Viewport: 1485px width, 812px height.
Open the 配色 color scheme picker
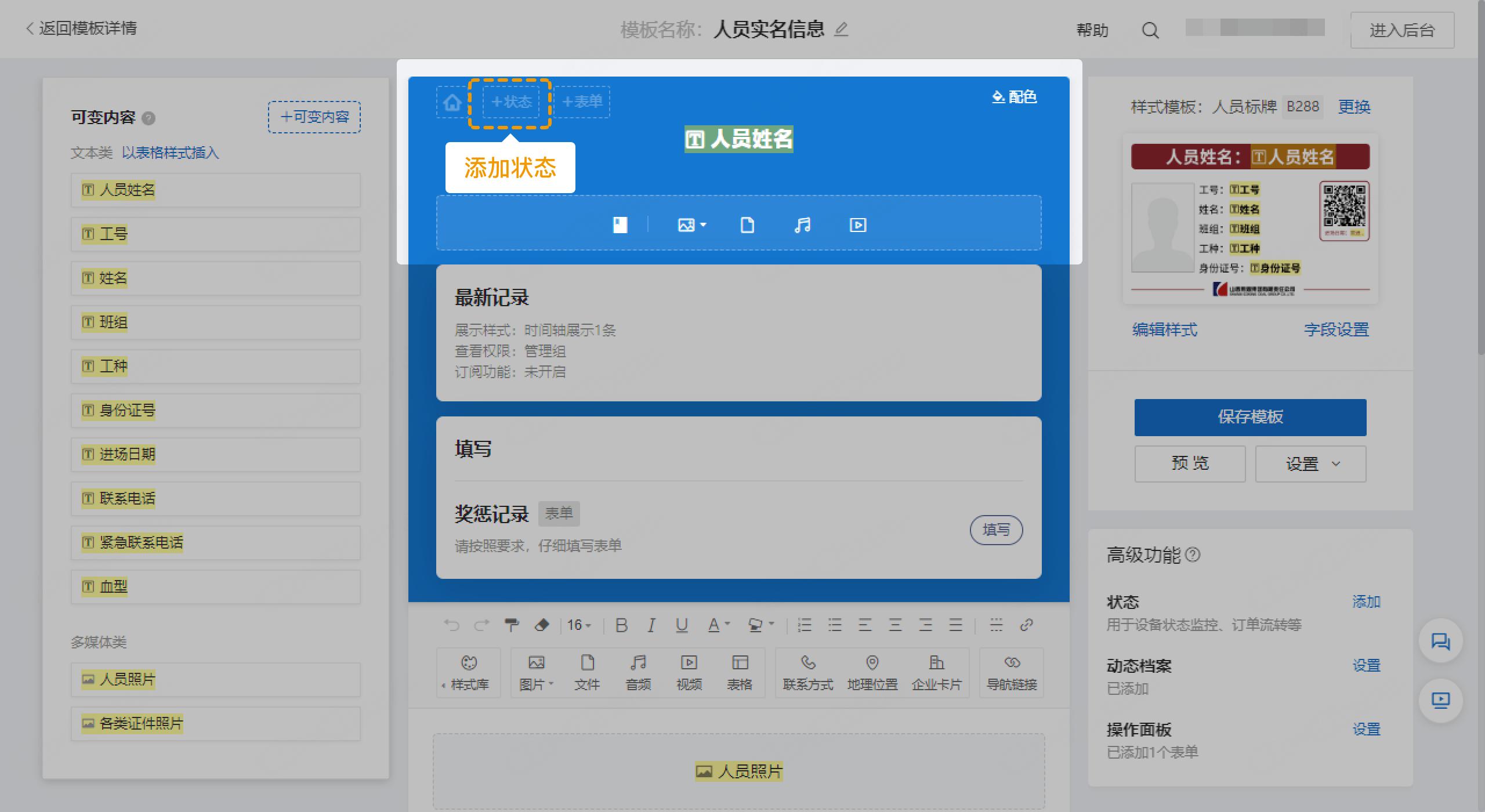(x=1015, y=97)
